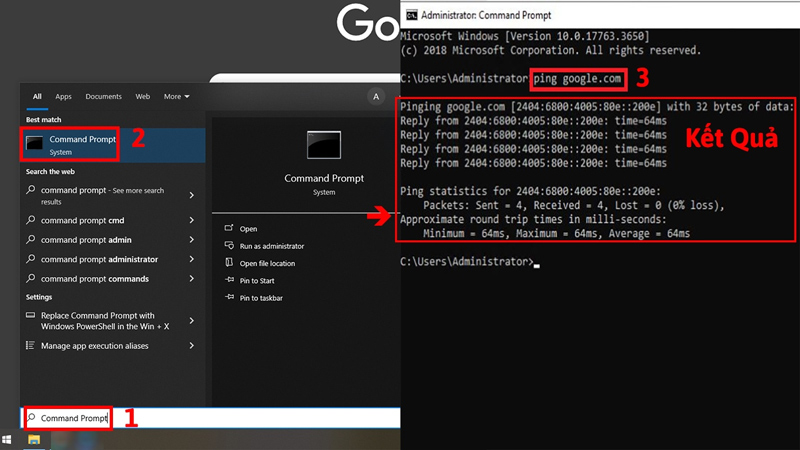Expand the 'command prompt admin' suggestion arrow
800x450 pixels.
pyautogui.click(x=191, y=240)
